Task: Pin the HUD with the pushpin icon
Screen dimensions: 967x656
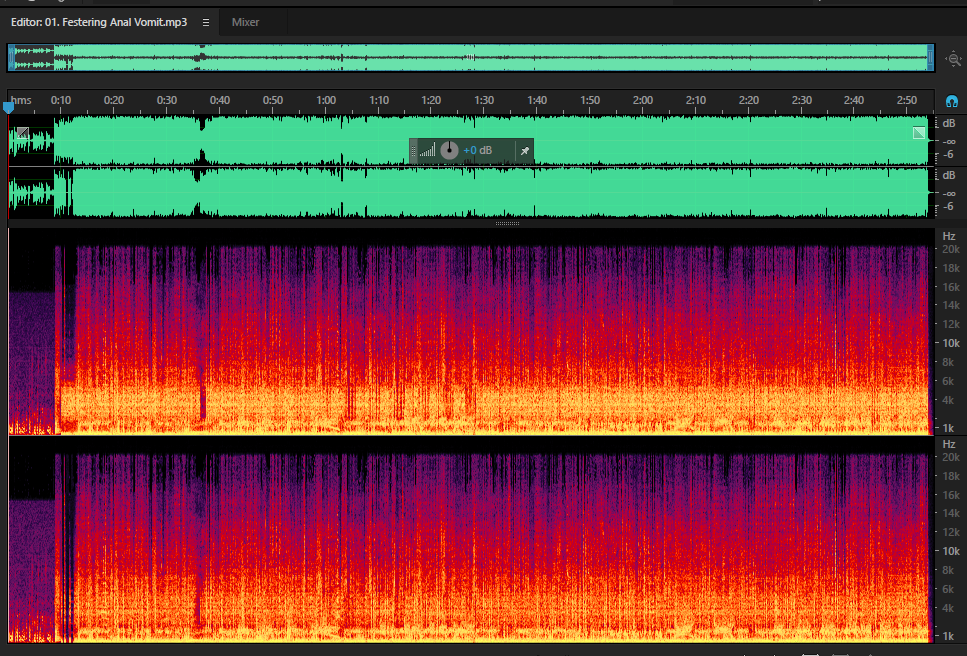Action: (524, 150)
